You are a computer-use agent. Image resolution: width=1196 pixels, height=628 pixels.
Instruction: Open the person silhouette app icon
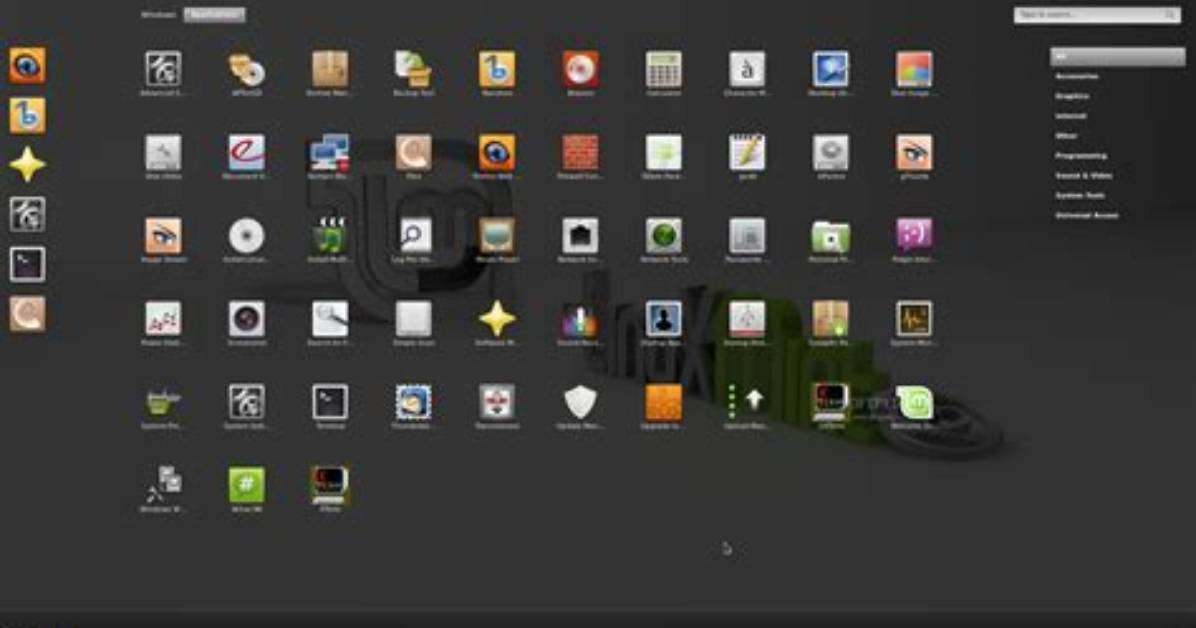point(664,319)
